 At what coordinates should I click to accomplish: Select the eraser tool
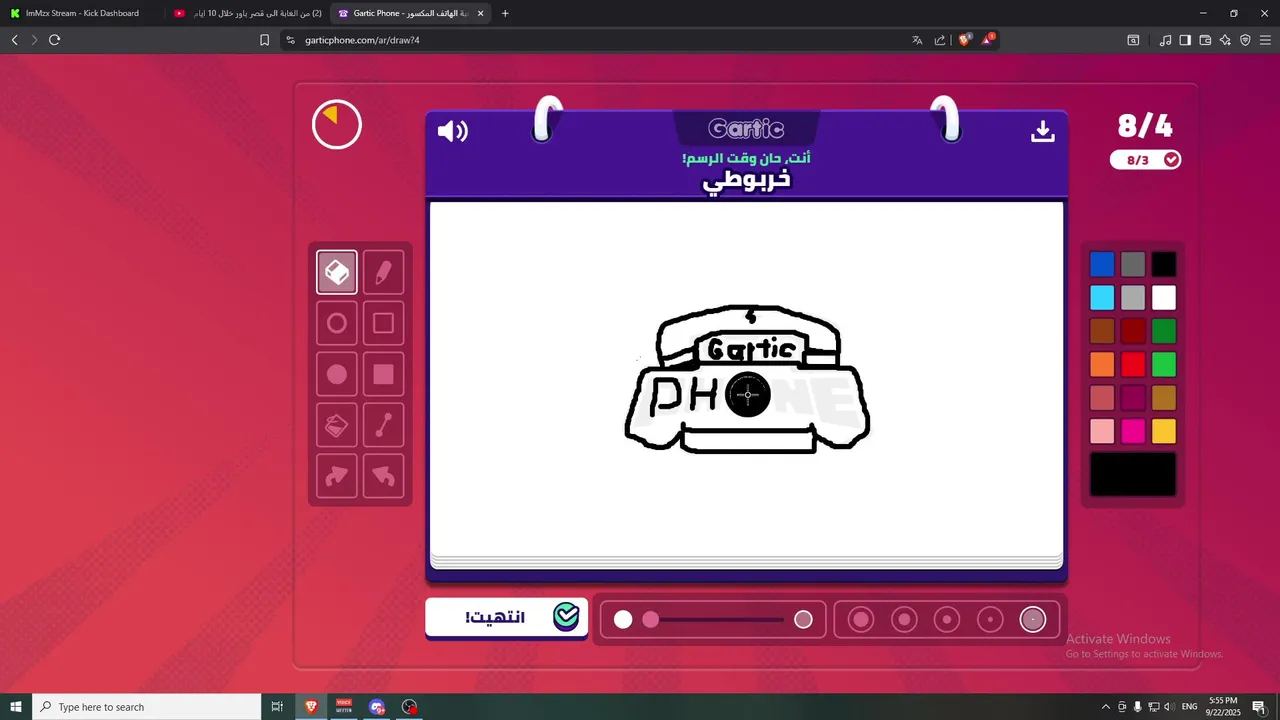click(x=337, y=272)
